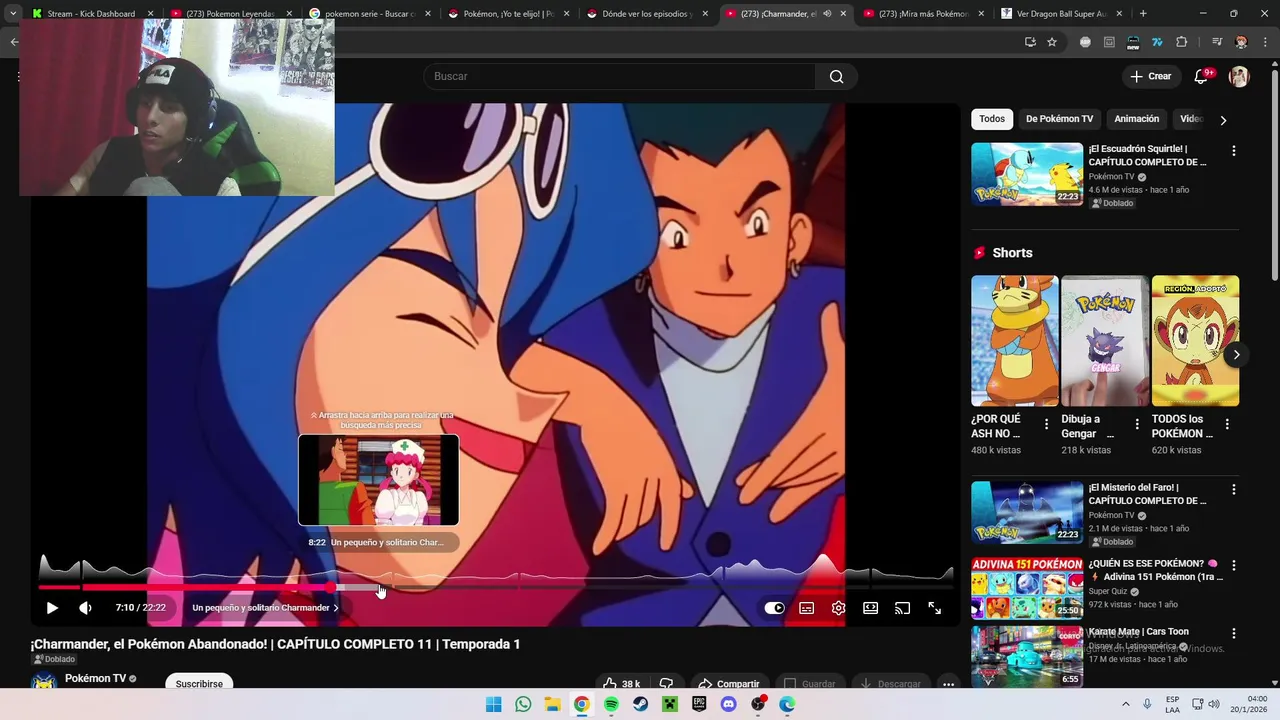Open a new browser tab
This screenshot has height=720, width=1280.
pyautogui.click(x=1143, y=14)
